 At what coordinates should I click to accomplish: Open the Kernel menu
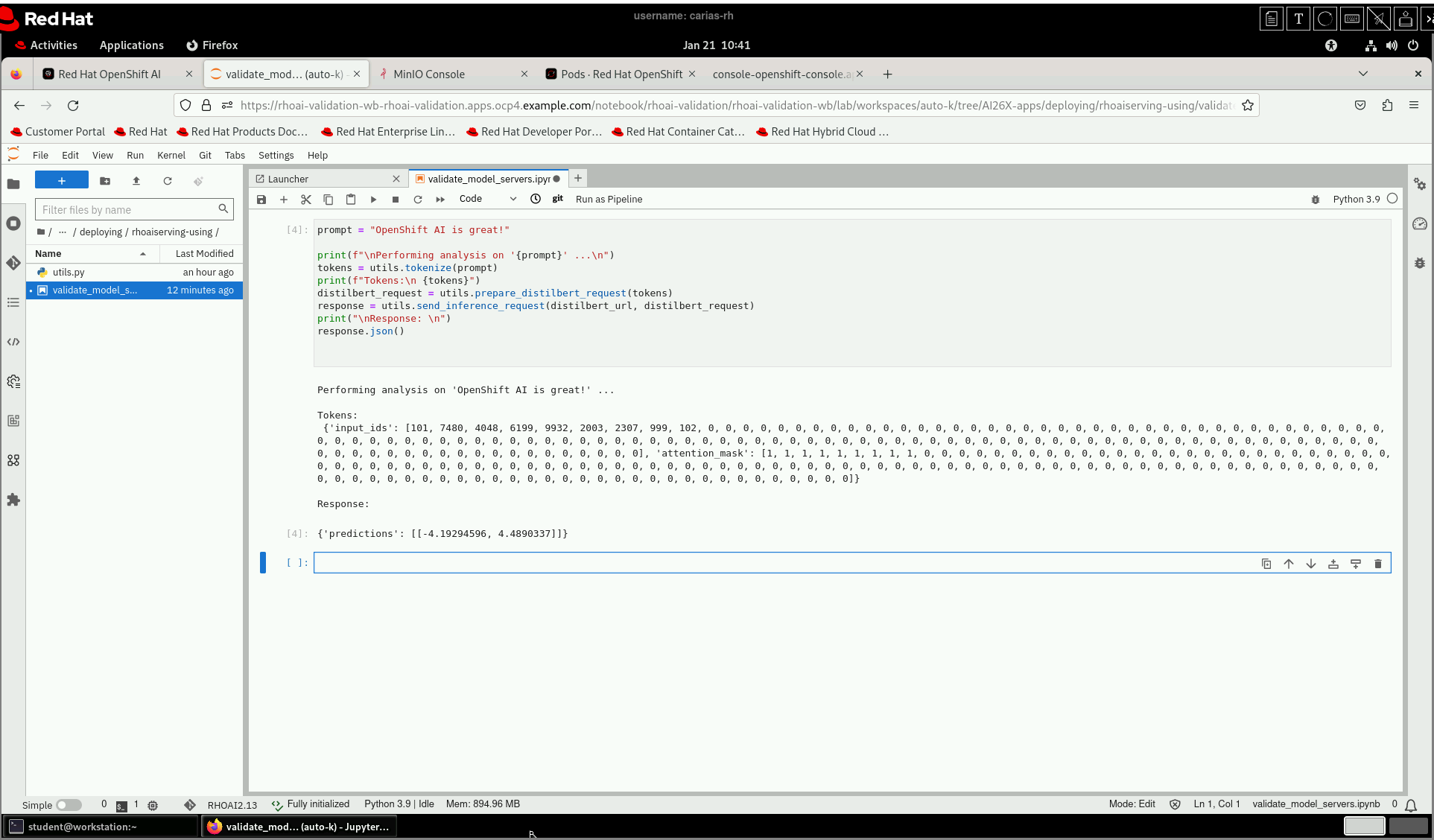(171, 155)
